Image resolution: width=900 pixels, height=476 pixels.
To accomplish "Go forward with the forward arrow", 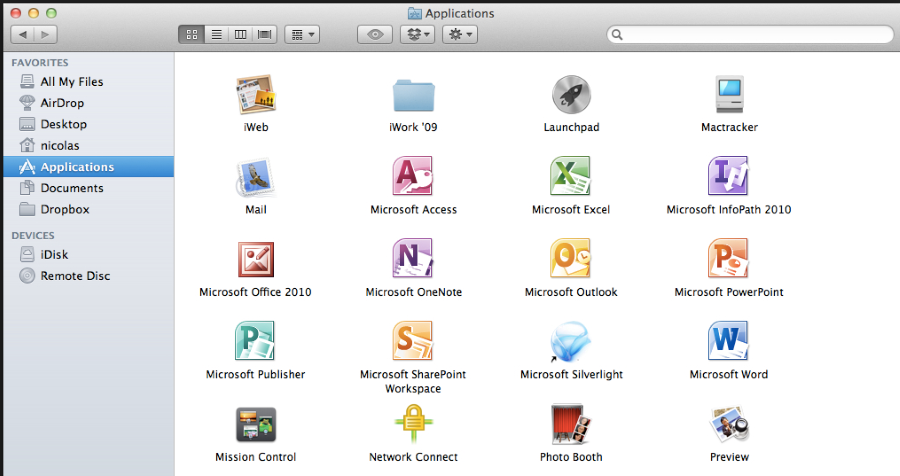I will pyautogui.click(x=45, y=34).
